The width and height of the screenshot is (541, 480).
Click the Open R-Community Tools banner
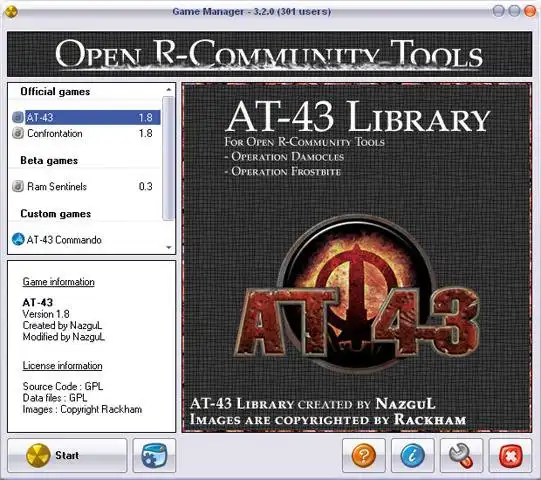click(269, 54)
